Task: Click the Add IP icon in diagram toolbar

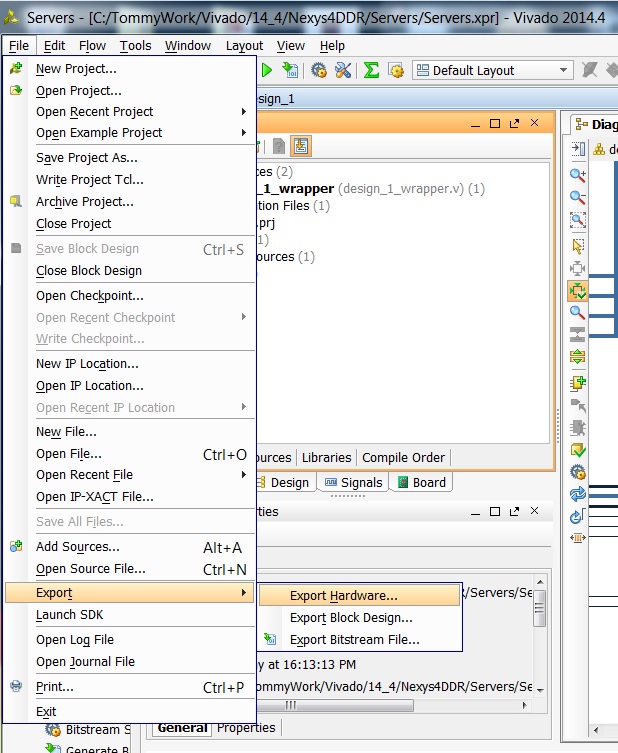Action: click(578, 383)
